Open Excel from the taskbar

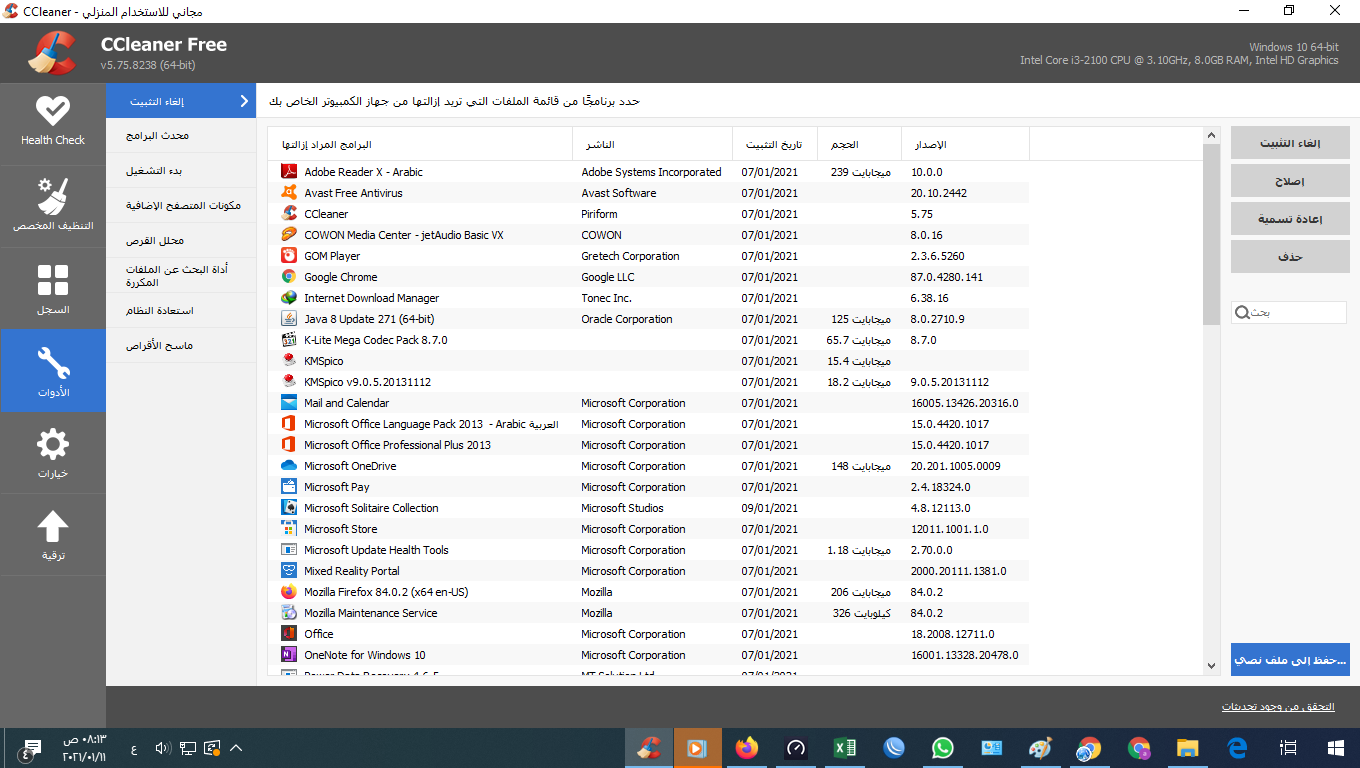coord(845,747)
